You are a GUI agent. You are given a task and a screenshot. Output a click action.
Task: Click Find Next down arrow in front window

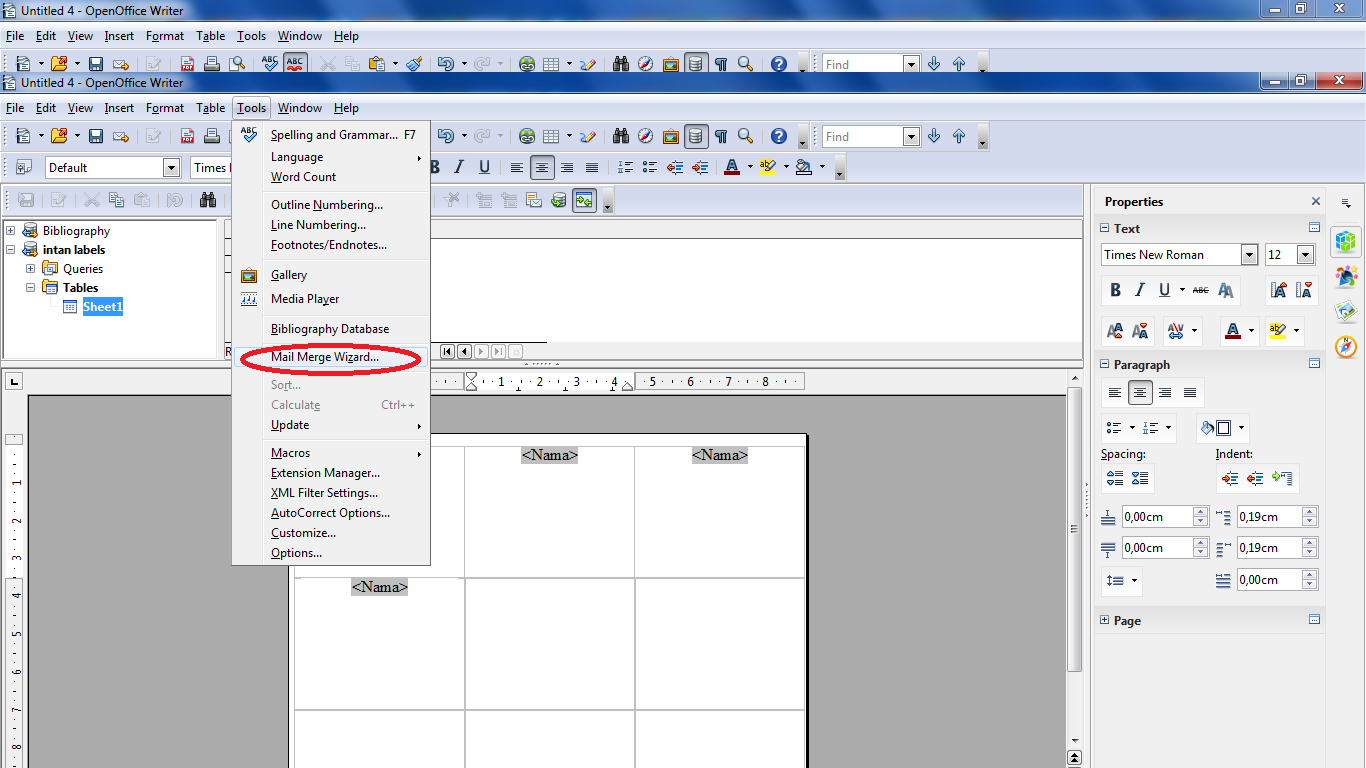[934, 137]
